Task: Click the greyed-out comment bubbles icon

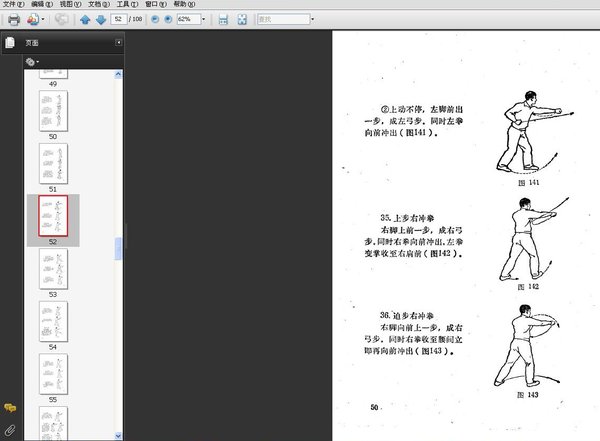Action: (61, 19)
